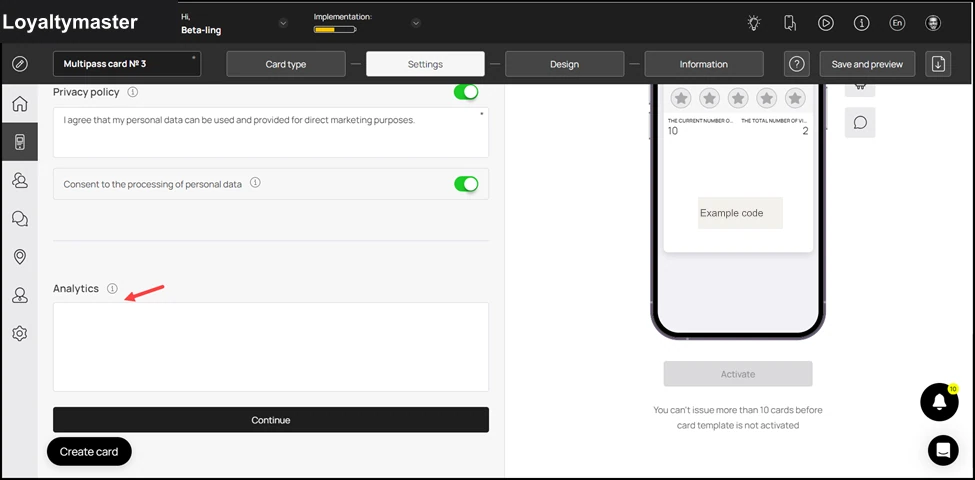Click the download icon next to Save and preview
The image size is (975, 480).
point(938,64)
